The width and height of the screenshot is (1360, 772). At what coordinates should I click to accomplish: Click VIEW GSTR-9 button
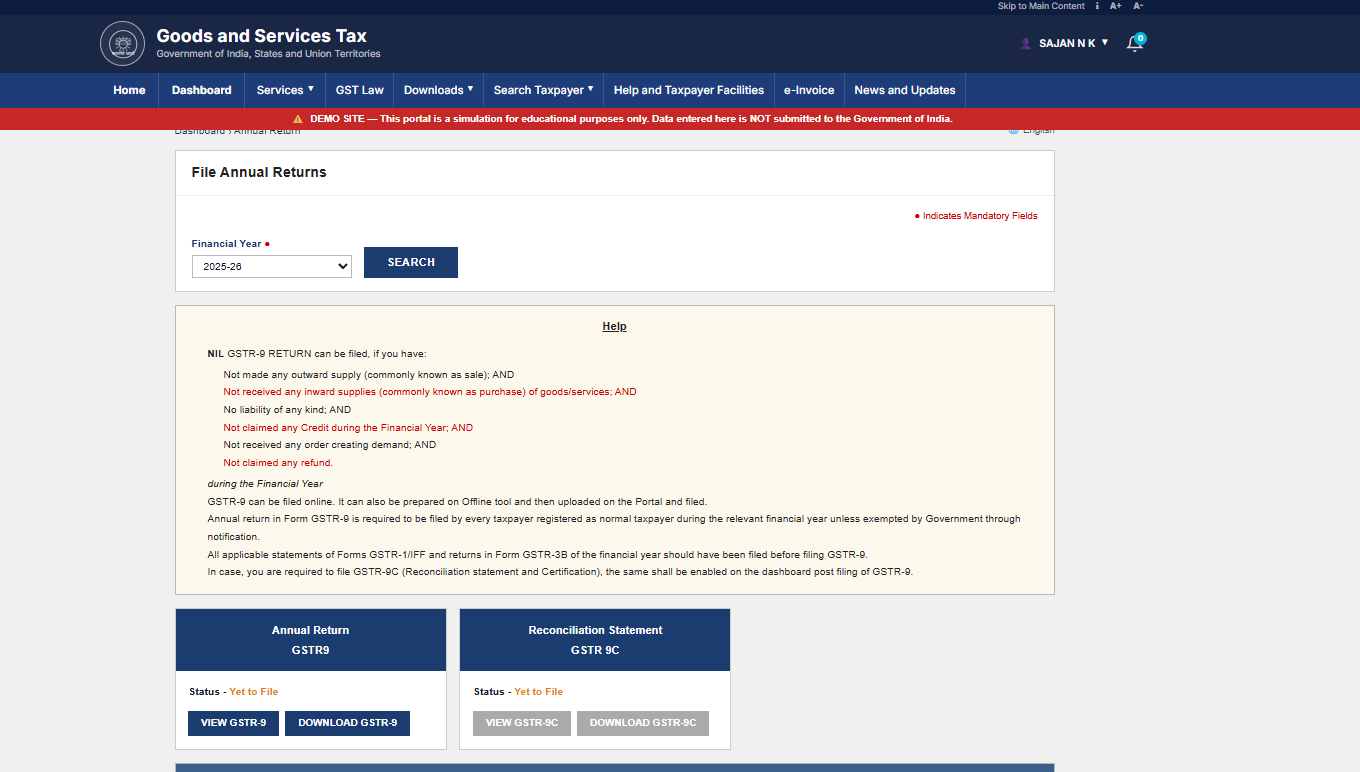tap(233, 723)
